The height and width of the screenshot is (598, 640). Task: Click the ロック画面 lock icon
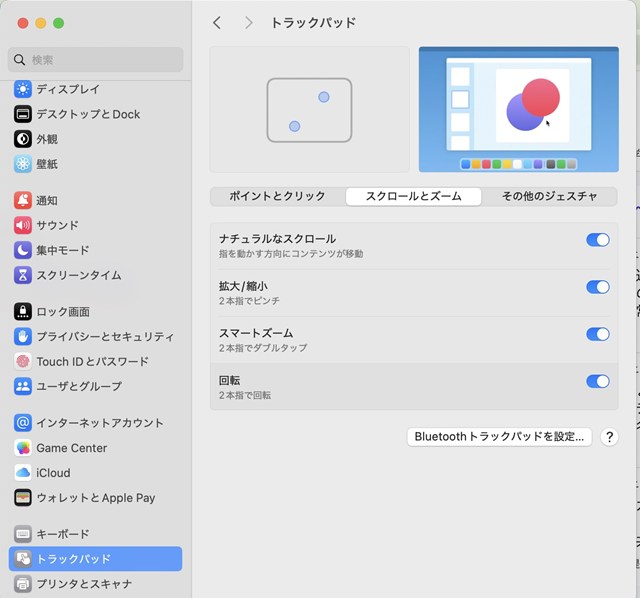[23, 312]
